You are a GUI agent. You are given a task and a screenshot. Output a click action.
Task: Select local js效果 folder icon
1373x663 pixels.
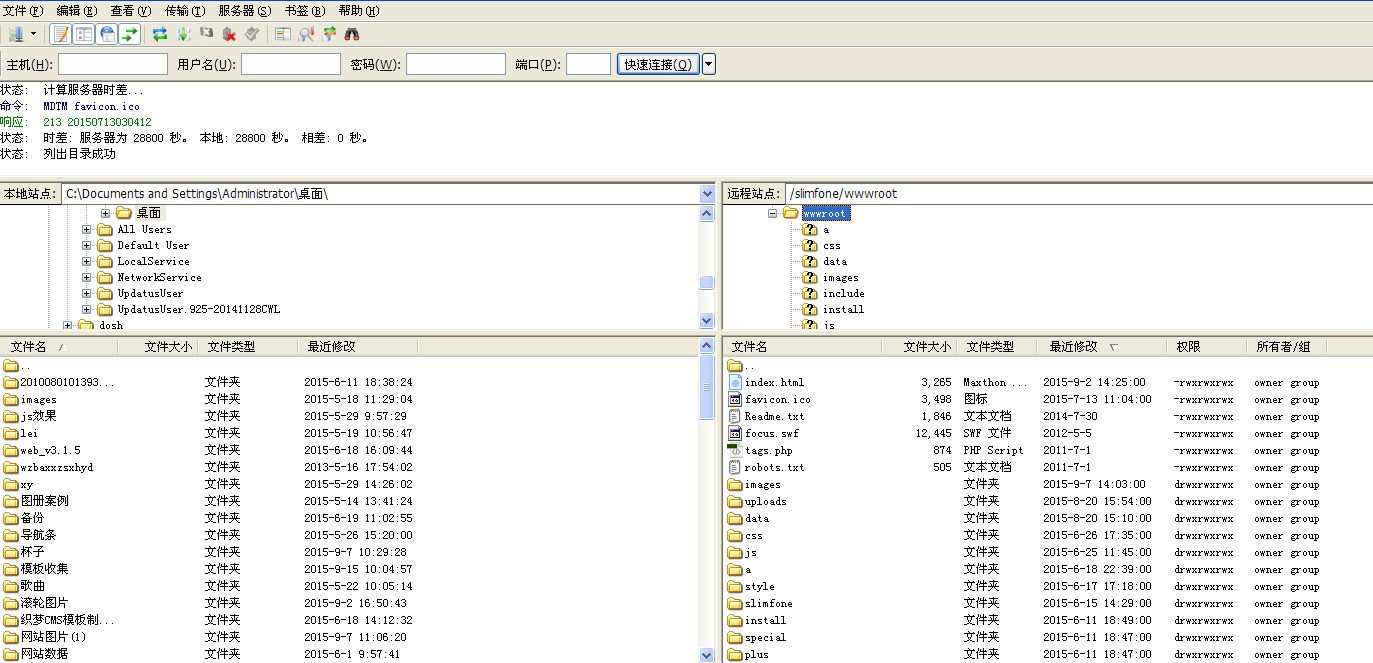pos(11,416)
